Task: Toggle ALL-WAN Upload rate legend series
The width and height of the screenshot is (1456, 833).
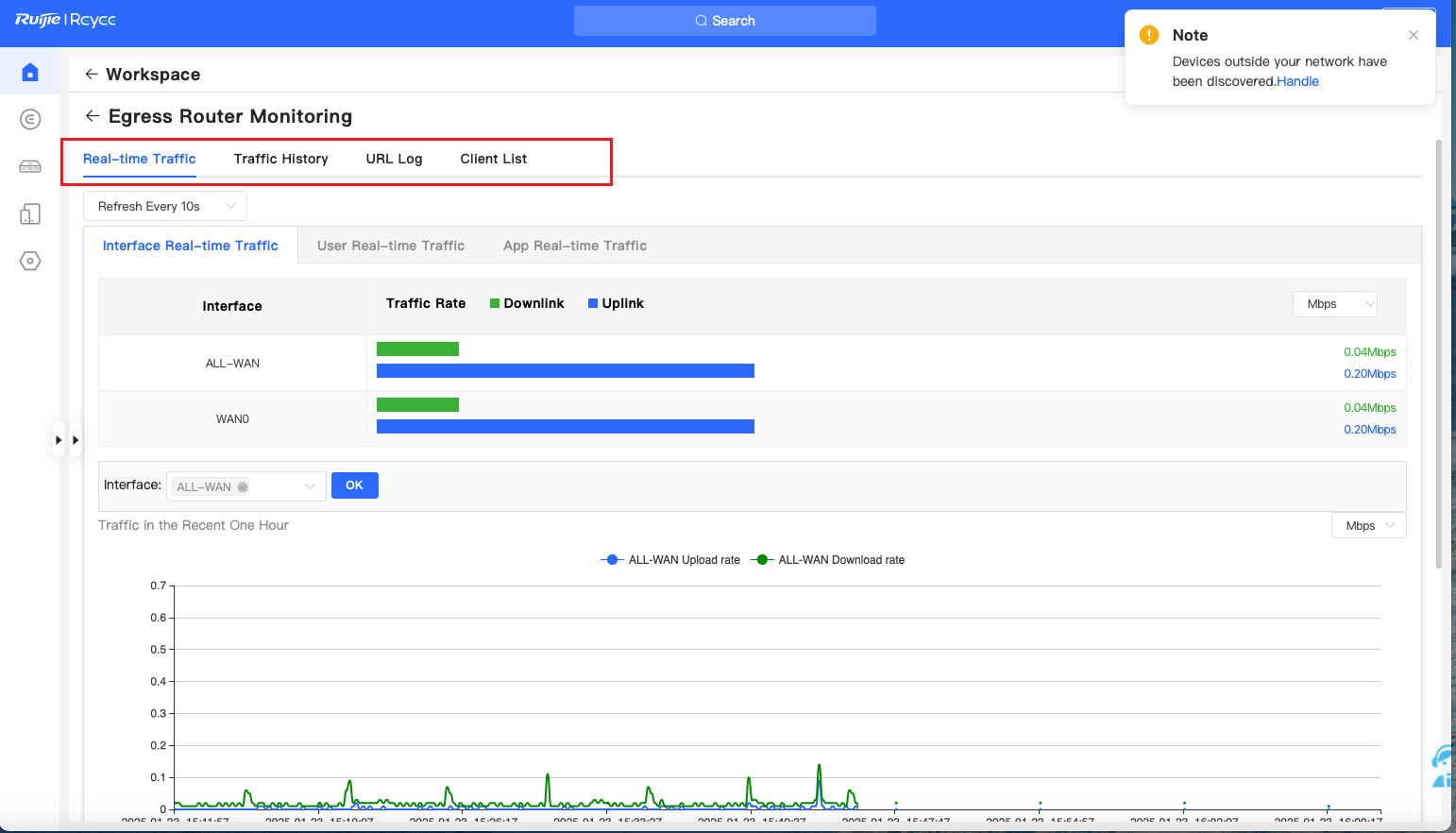Action: point(671,560)
